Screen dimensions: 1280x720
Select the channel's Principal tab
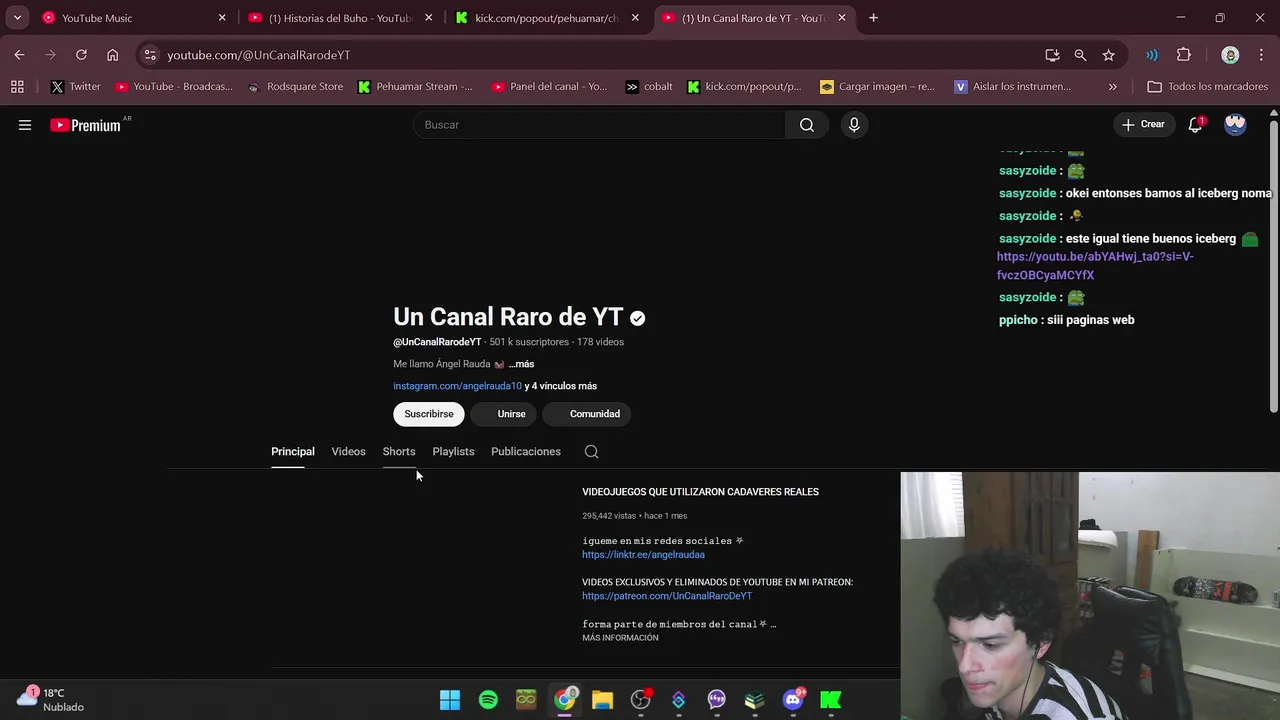coord(293,452)
